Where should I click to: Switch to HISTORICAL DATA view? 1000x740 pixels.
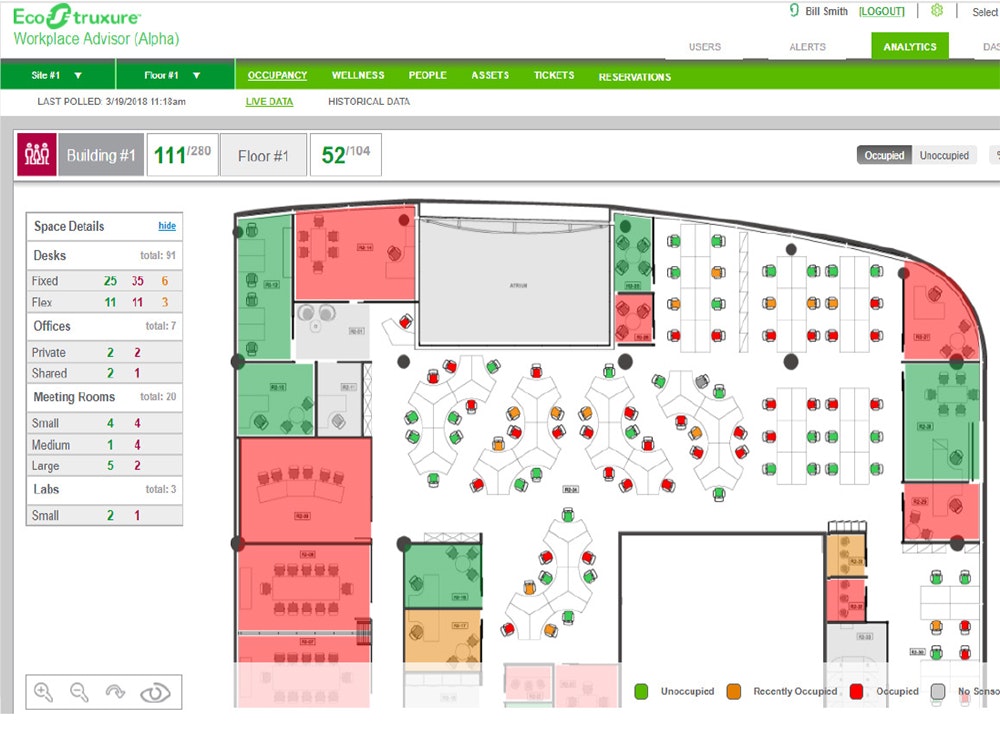coord(369,101)
